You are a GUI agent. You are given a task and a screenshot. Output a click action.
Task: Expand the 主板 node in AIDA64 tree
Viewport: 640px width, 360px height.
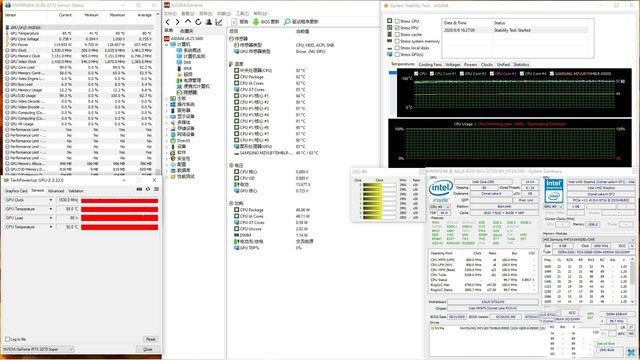point(167,98)
